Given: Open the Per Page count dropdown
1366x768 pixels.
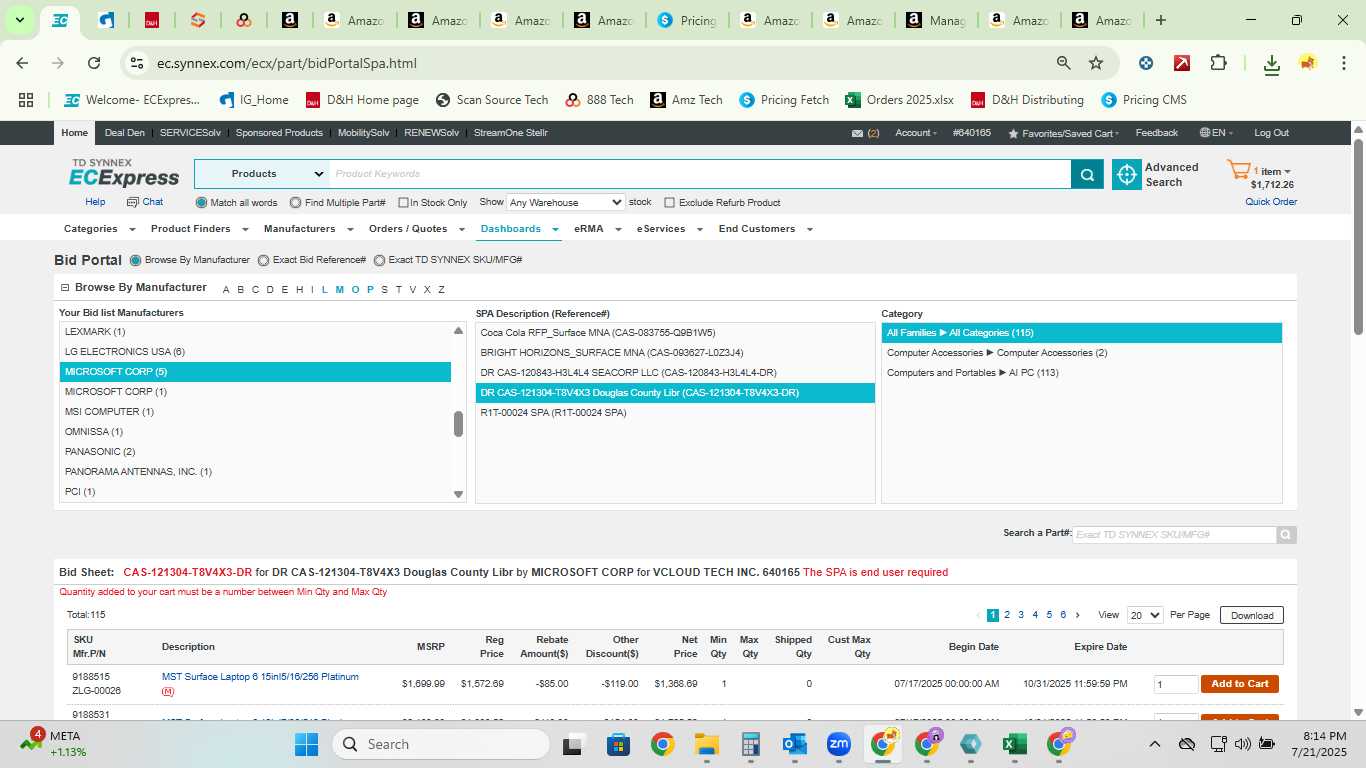Looking at the screenshot, I should point(1144,615).
